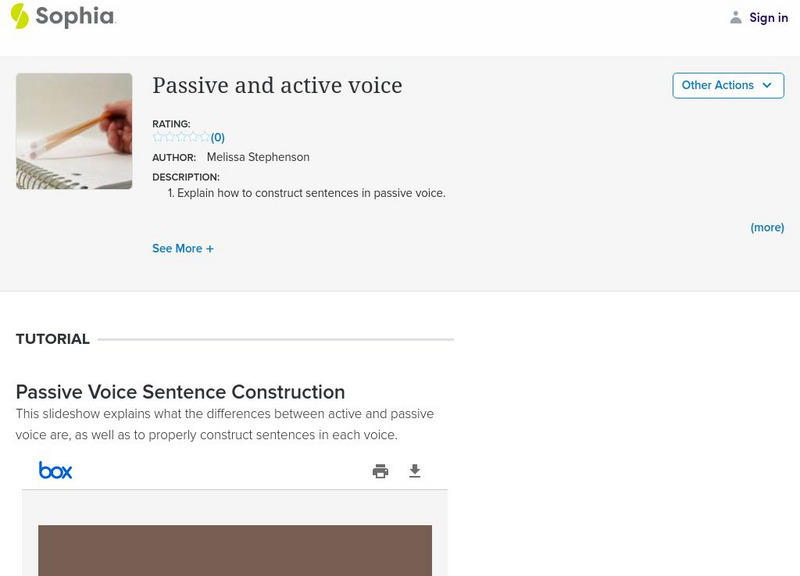Click the Sophia logo icon

tap(19, 16)
